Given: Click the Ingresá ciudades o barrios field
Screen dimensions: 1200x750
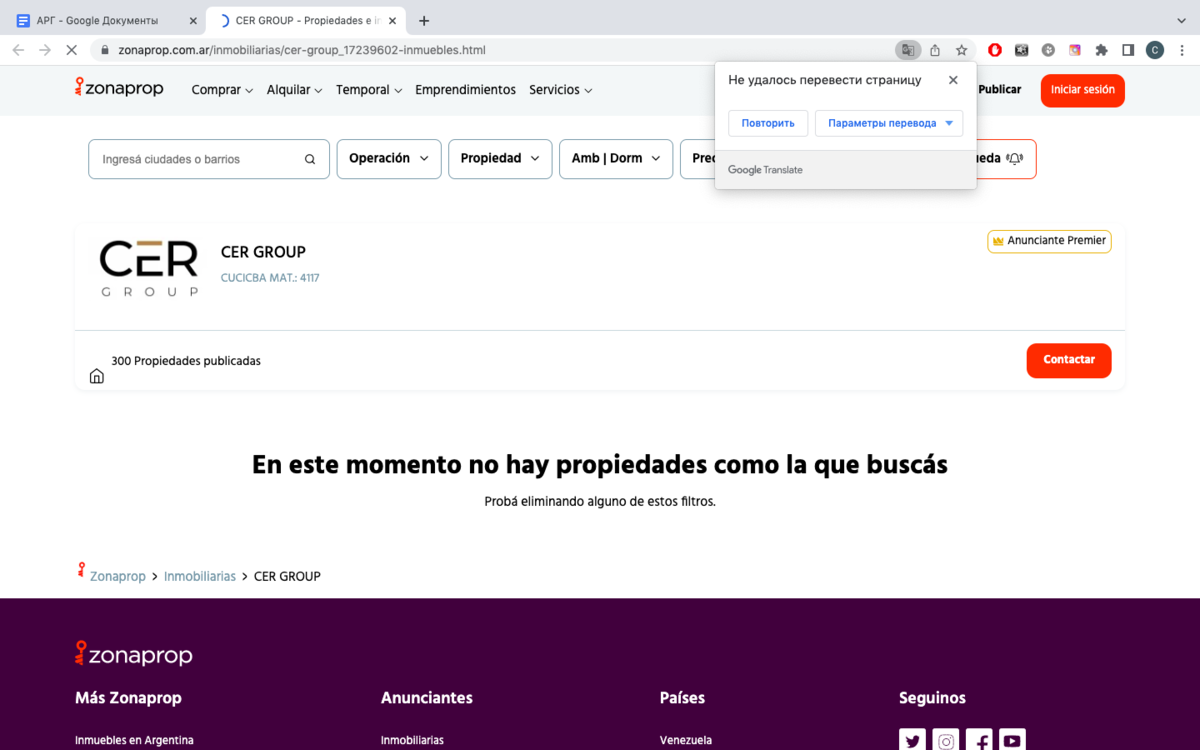Looking at the screenshot, I should [x=209, y=159].
